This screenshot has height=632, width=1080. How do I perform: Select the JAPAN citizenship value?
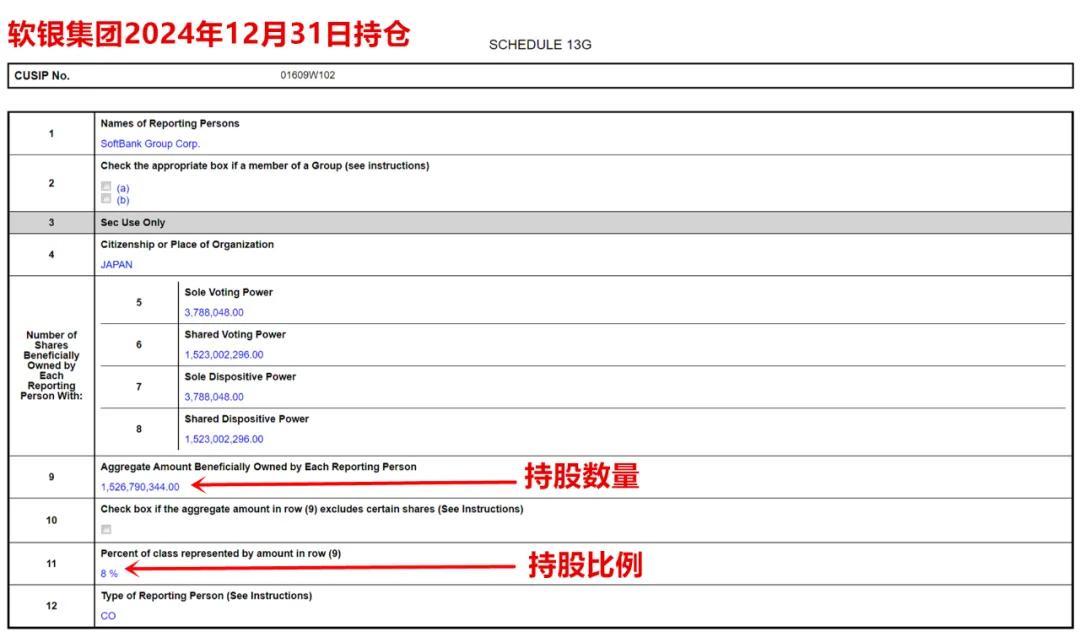116,264
